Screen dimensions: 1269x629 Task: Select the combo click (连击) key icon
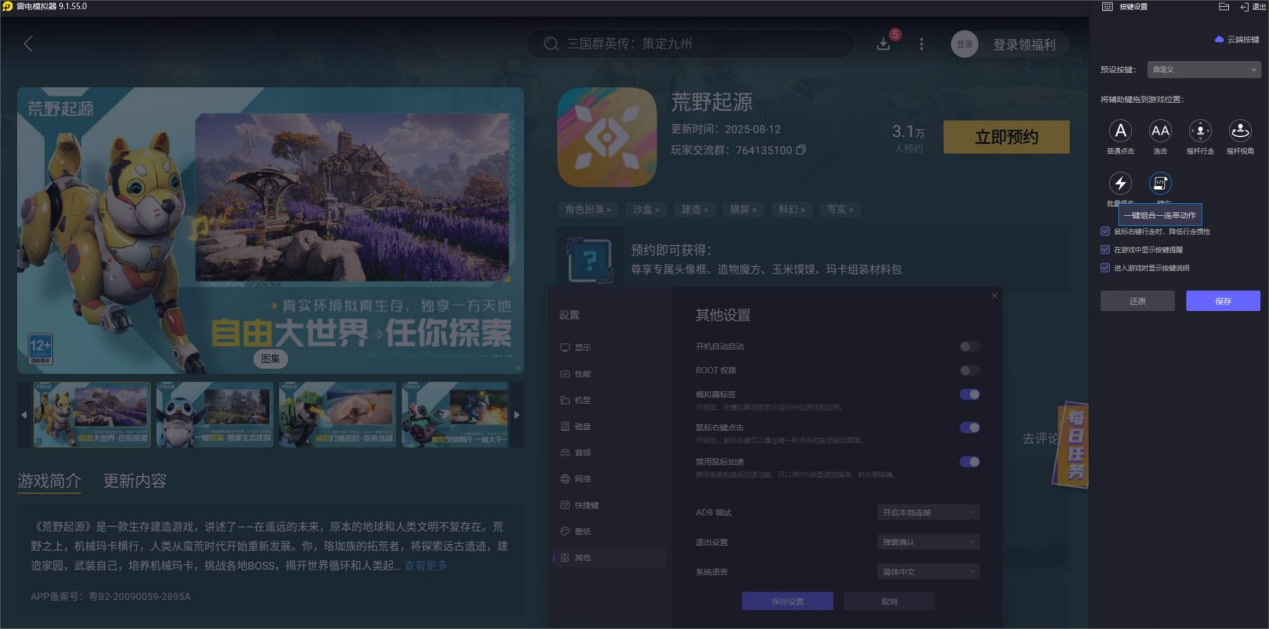1160,131
